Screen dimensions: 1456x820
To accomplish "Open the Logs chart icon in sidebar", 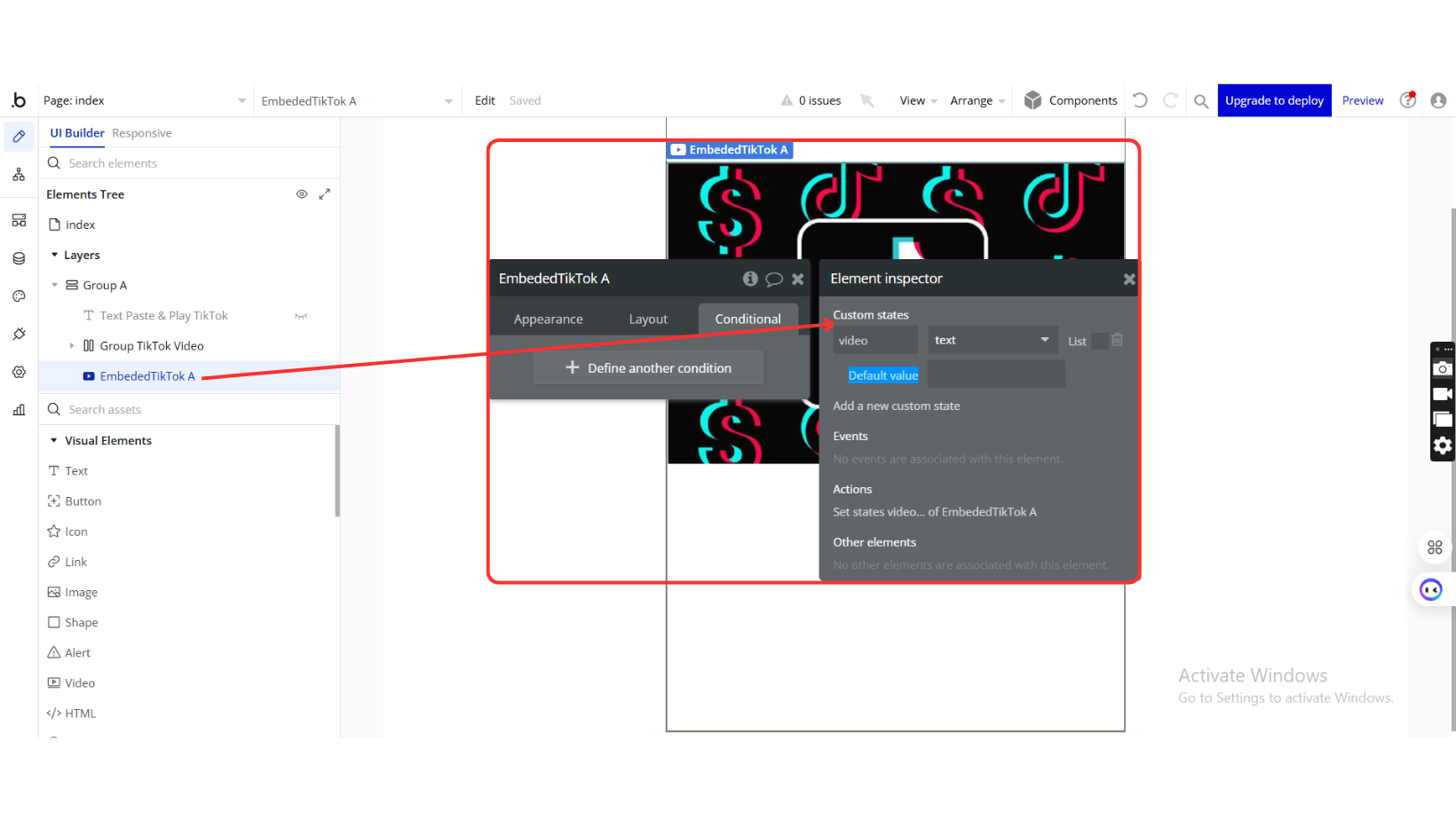I will 19,409.
